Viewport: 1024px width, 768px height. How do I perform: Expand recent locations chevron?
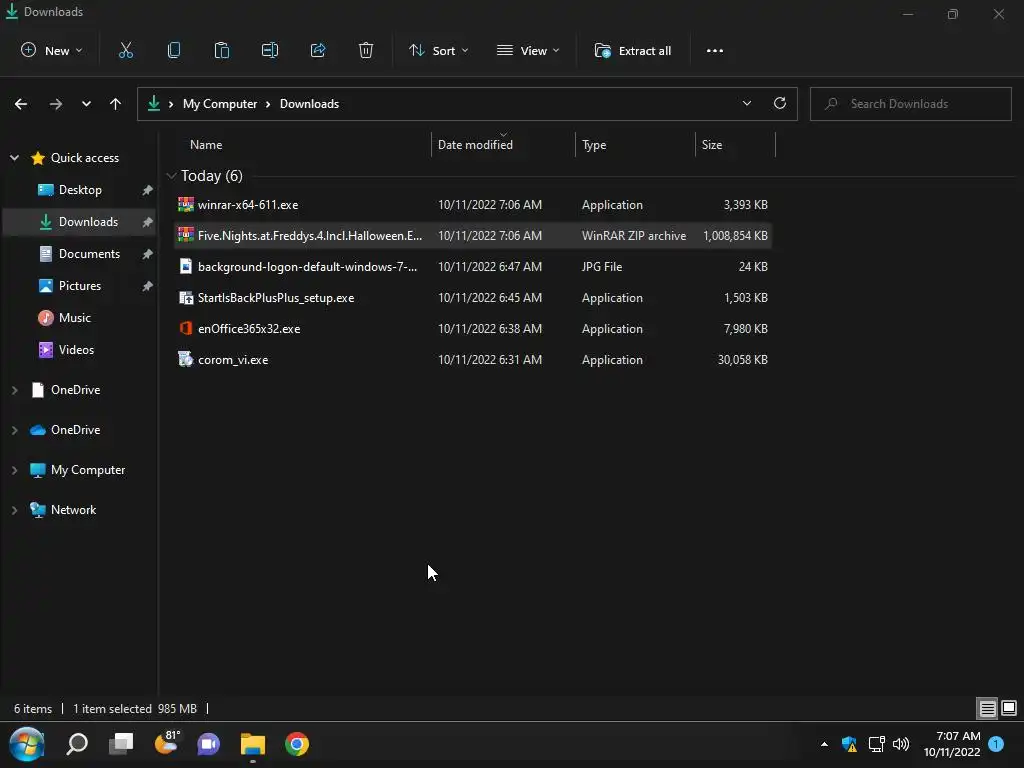(x=86, y=104)
